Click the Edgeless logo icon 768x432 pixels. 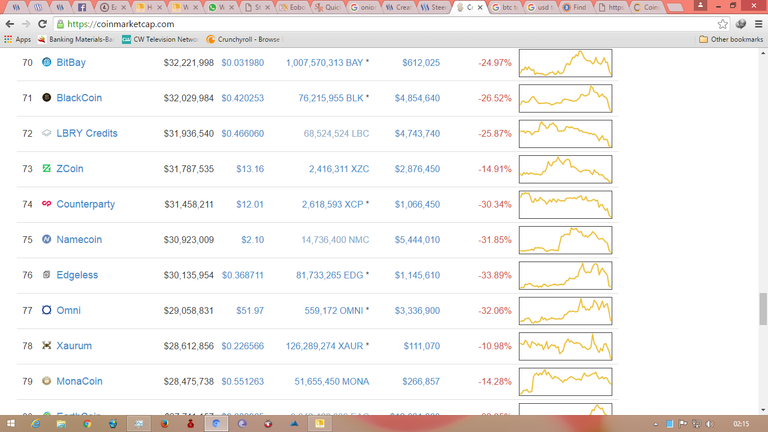tap(47, 275)
